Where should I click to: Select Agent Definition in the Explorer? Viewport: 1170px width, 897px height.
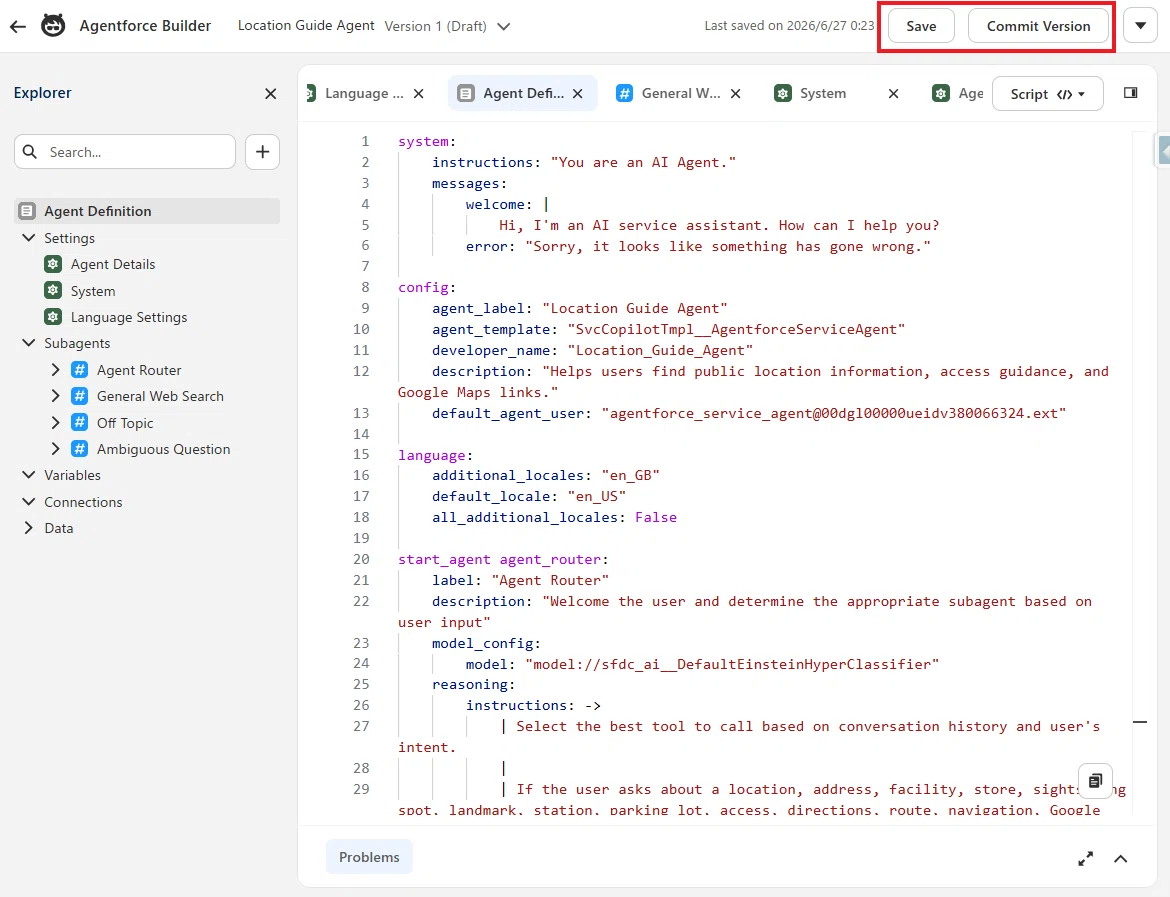click(x=147, y=211)
